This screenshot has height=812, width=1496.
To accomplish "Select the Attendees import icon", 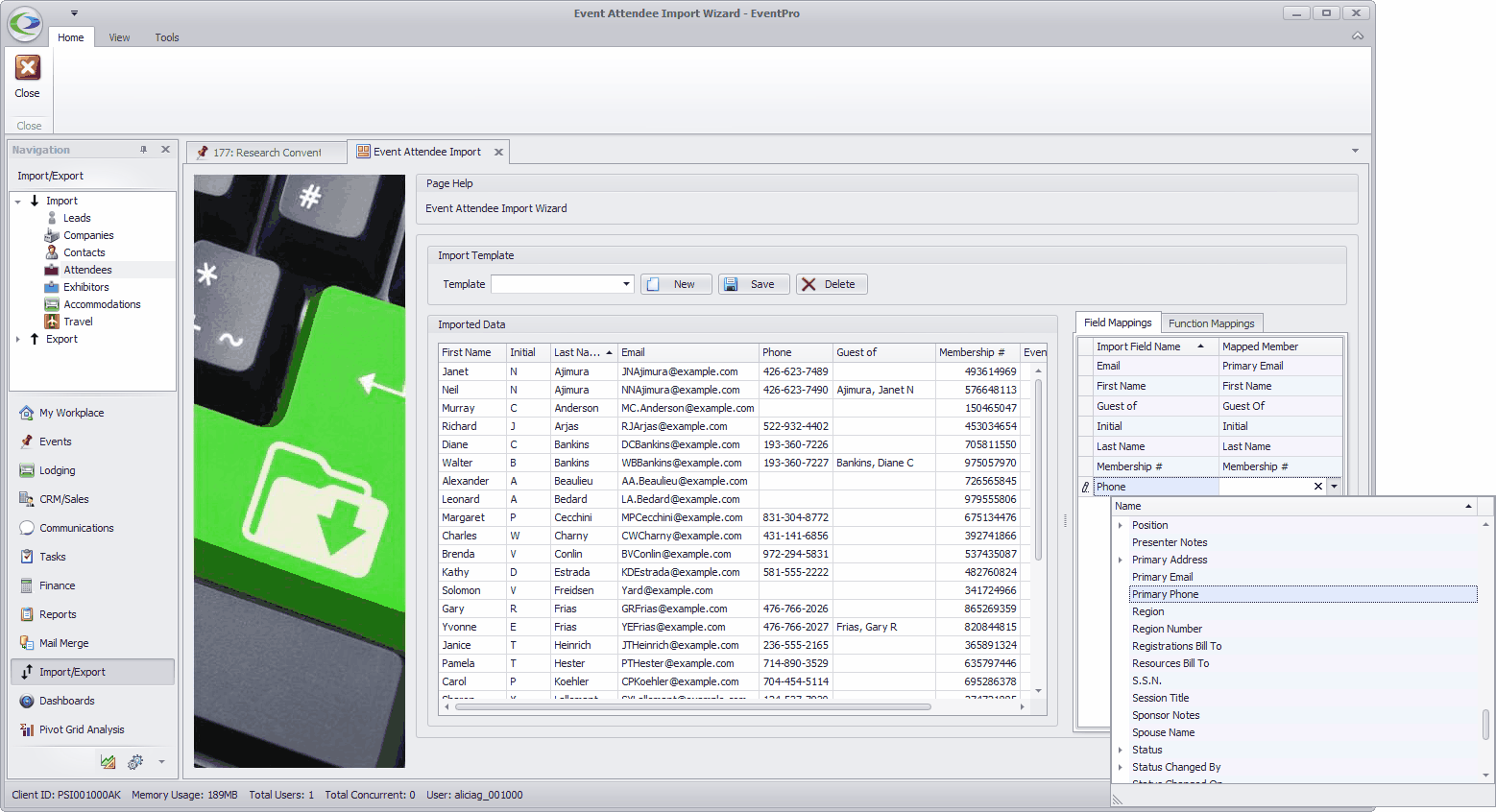I will tap(52, 270).
